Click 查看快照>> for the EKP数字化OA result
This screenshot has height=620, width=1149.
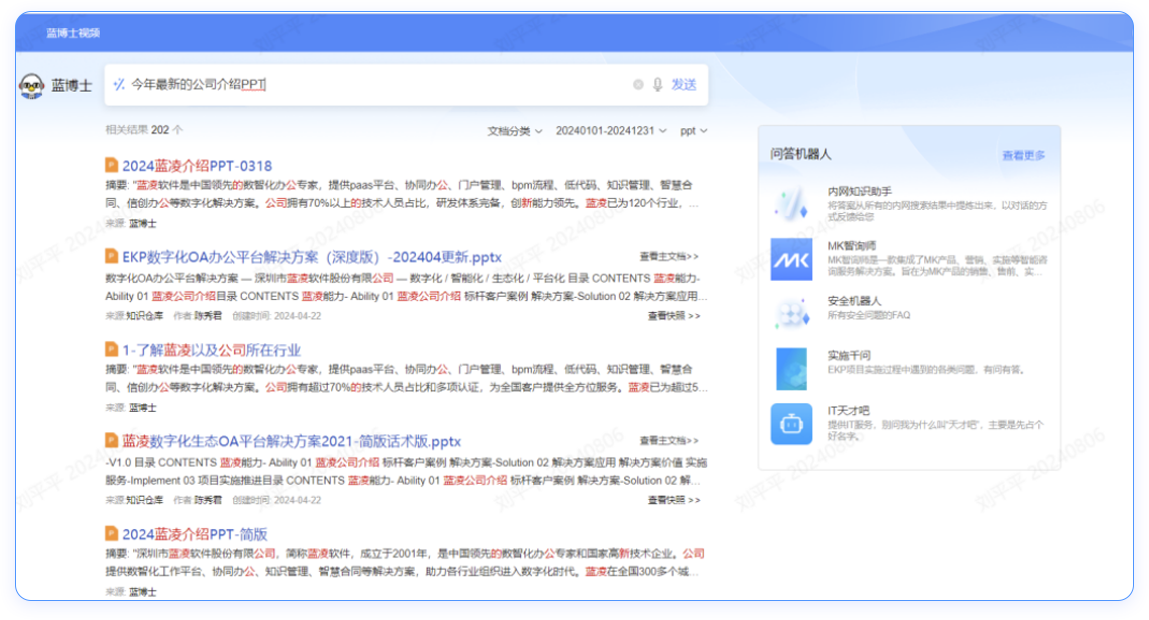pos(674,316)
